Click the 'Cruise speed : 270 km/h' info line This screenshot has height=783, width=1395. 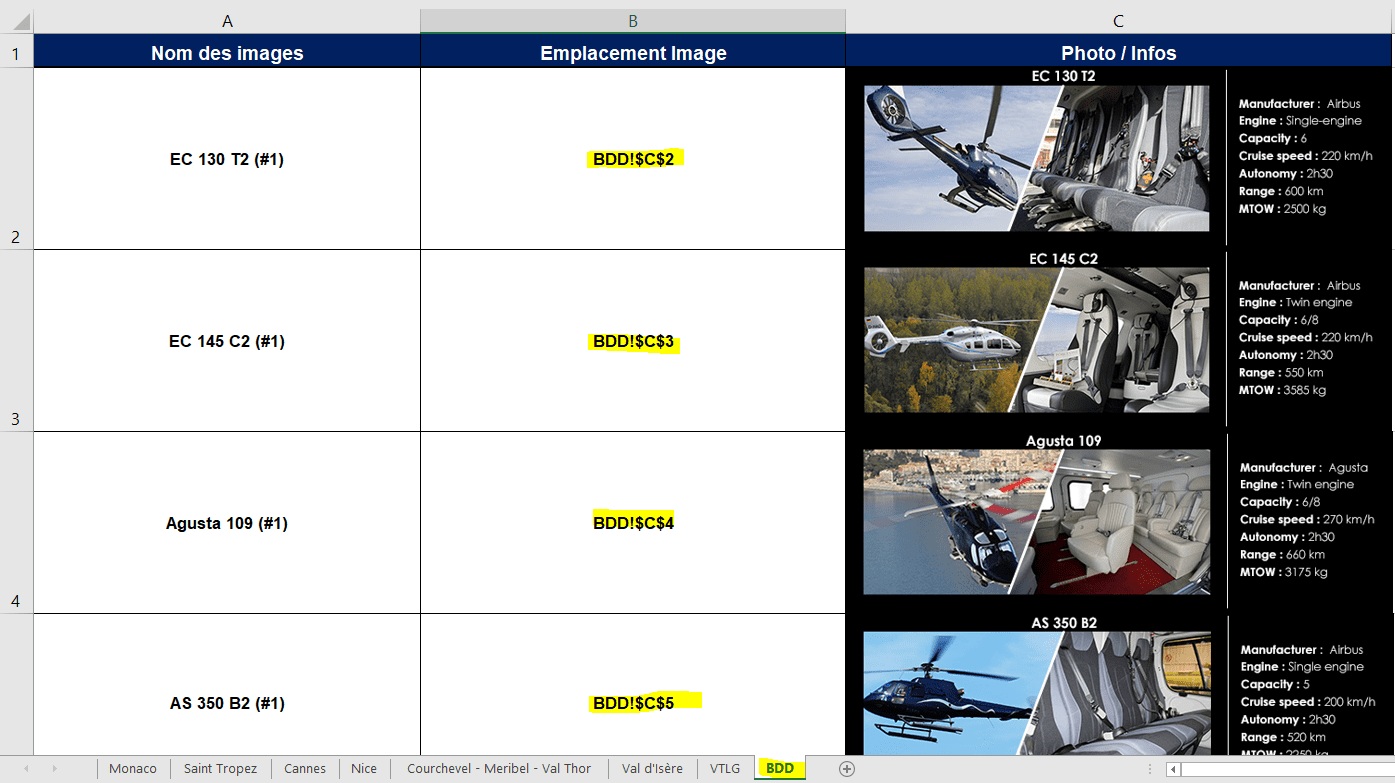(x=1307, y=519)
